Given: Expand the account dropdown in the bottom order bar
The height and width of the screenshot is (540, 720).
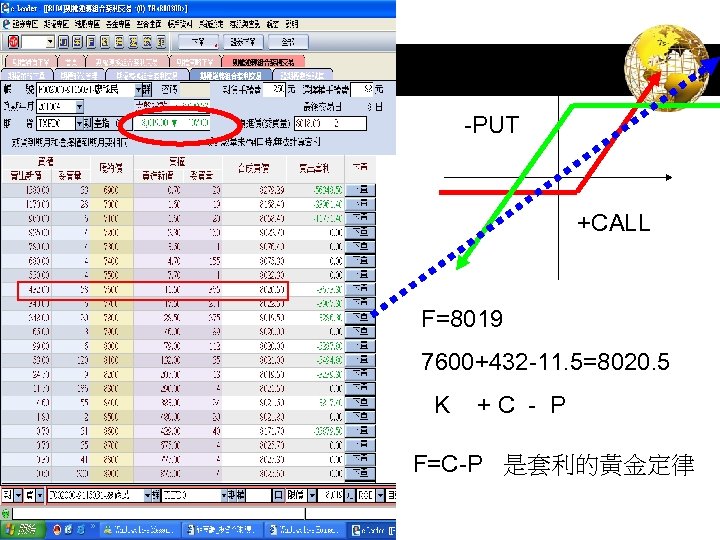Looking at the screenshot, I should pyautogui.click(x=147, y=496).
